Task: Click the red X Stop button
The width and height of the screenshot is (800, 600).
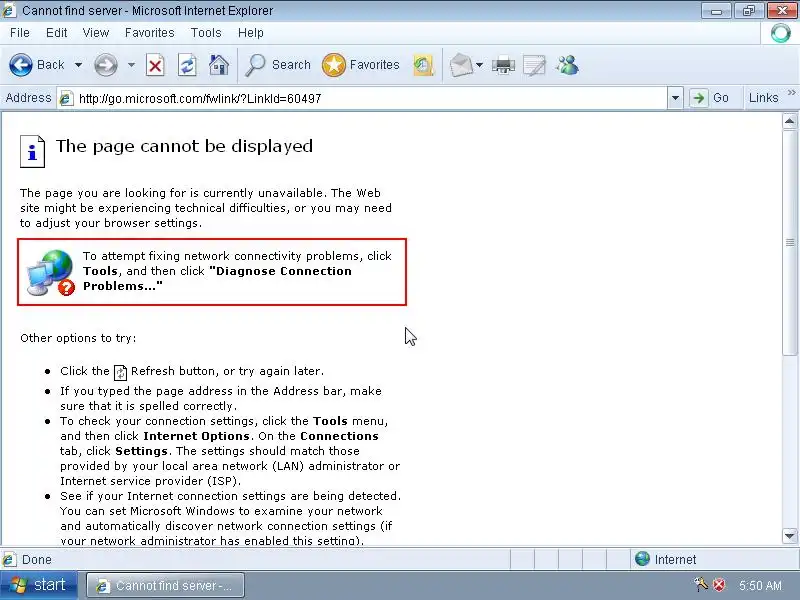Action: 155,65
